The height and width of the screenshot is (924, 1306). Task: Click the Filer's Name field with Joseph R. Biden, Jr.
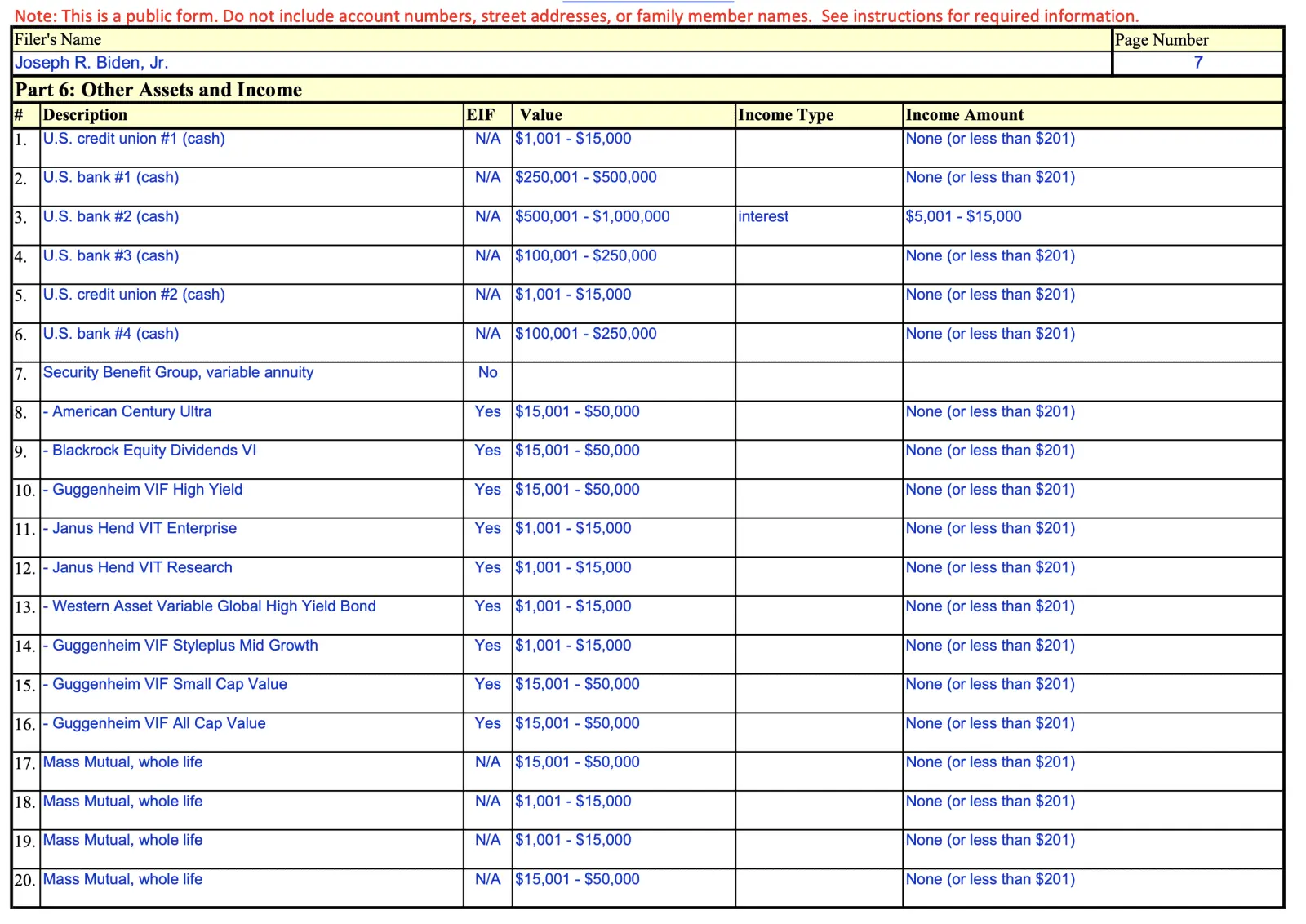pyautogui.click(x=91, y=63)
